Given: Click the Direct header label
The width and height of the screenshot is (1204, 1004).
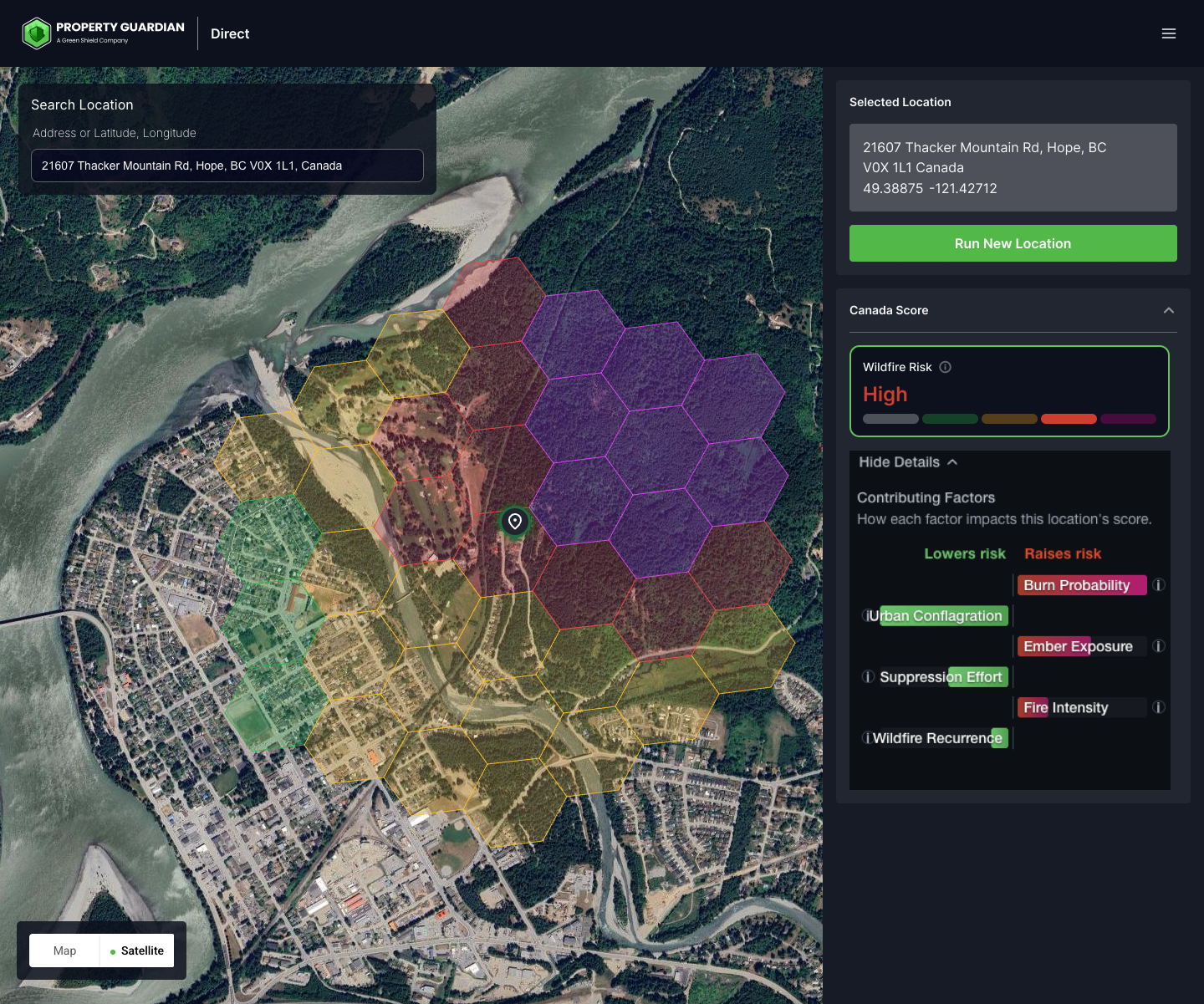Looking at the screenshot, I should [230, 33].
